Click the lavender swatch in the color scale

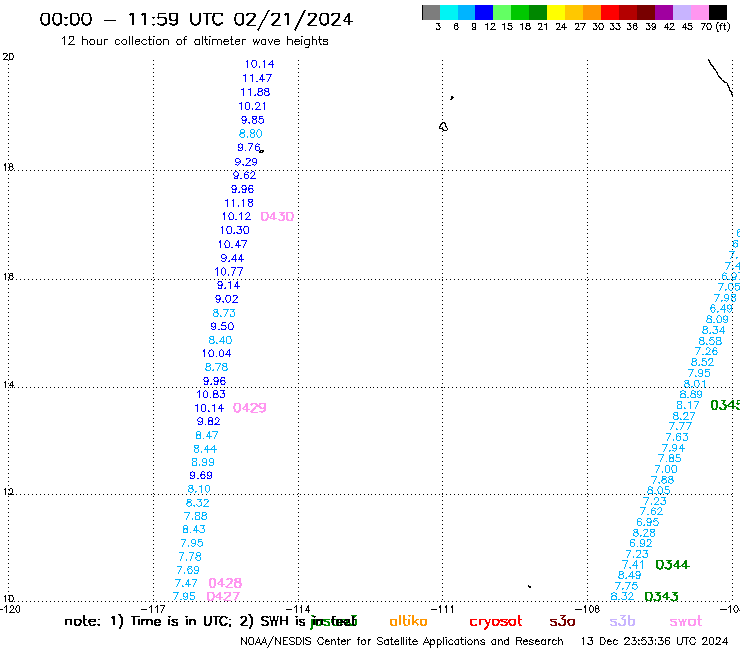click(x=681, y=12)
